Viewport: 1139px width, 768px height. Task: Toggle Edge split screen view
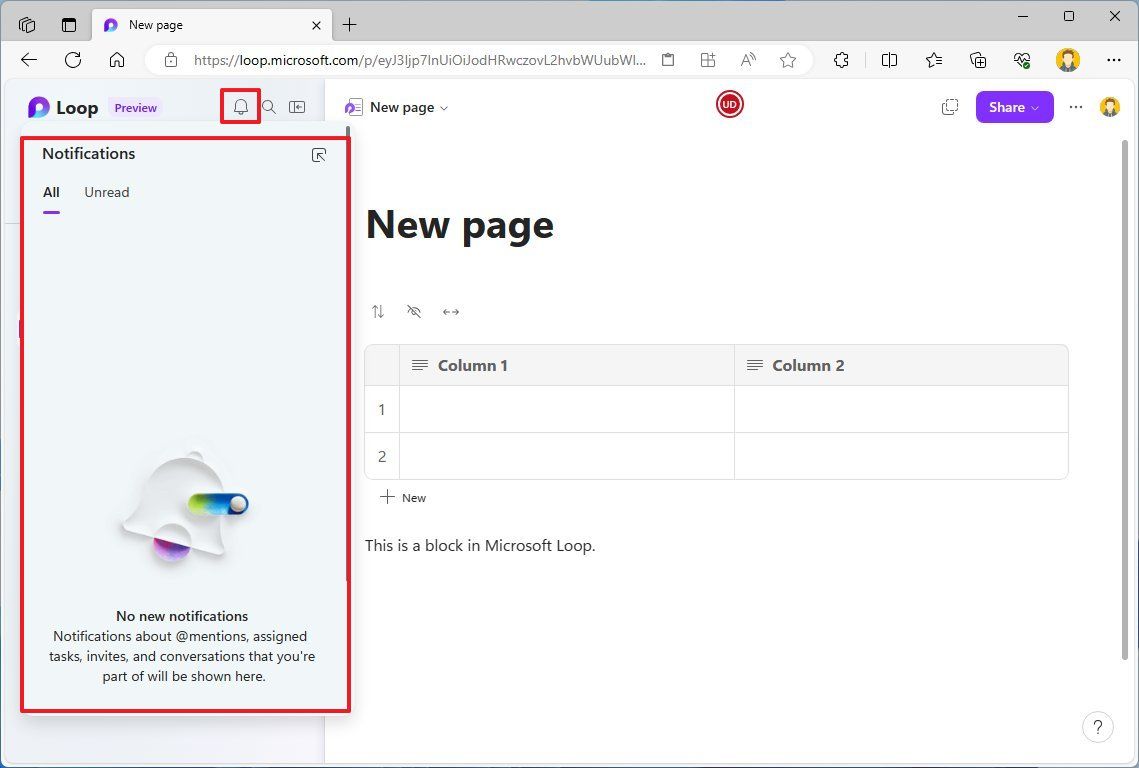889,60
